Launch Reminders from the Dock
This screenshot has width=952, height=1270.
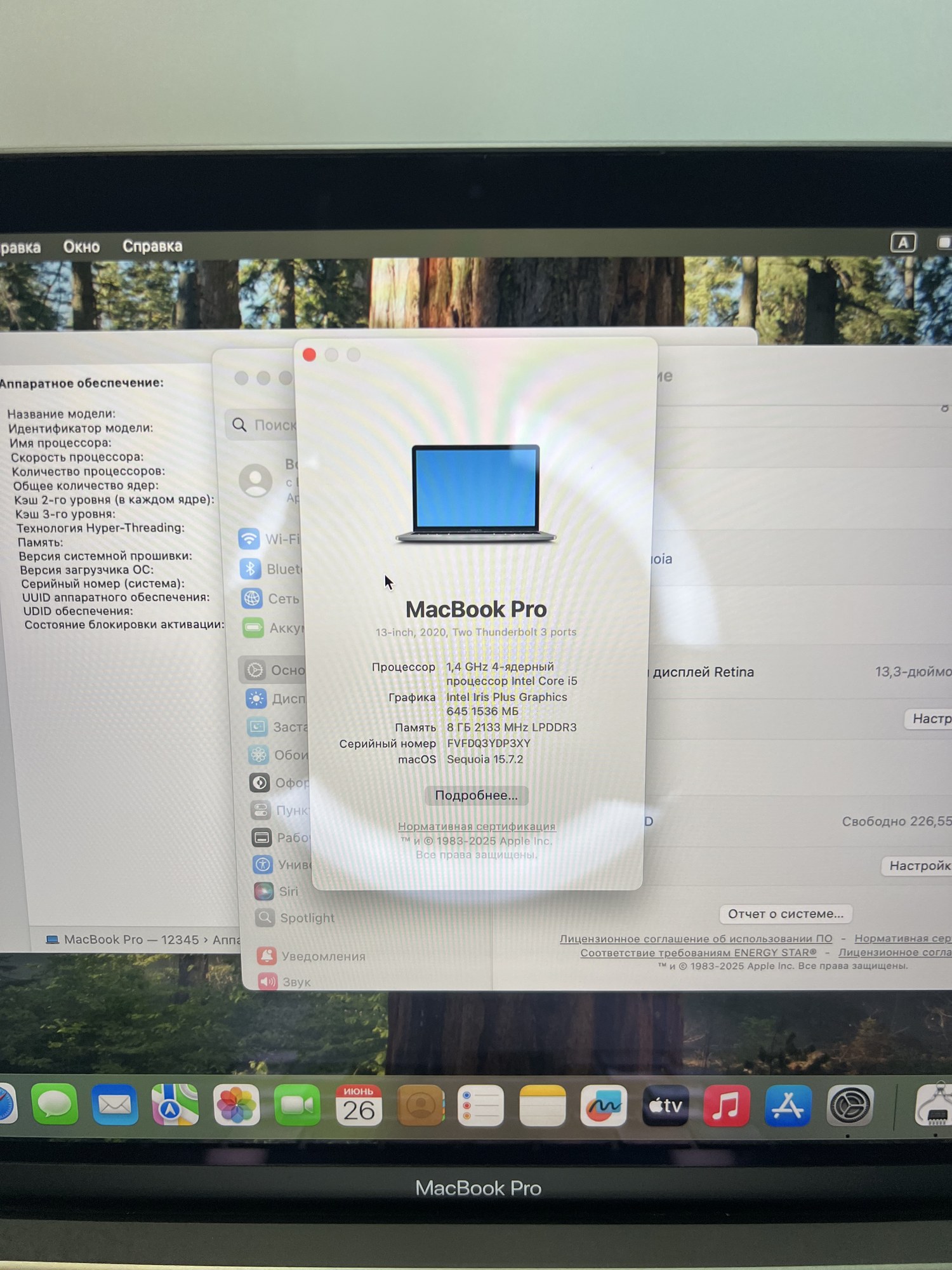pos(480,1106)
